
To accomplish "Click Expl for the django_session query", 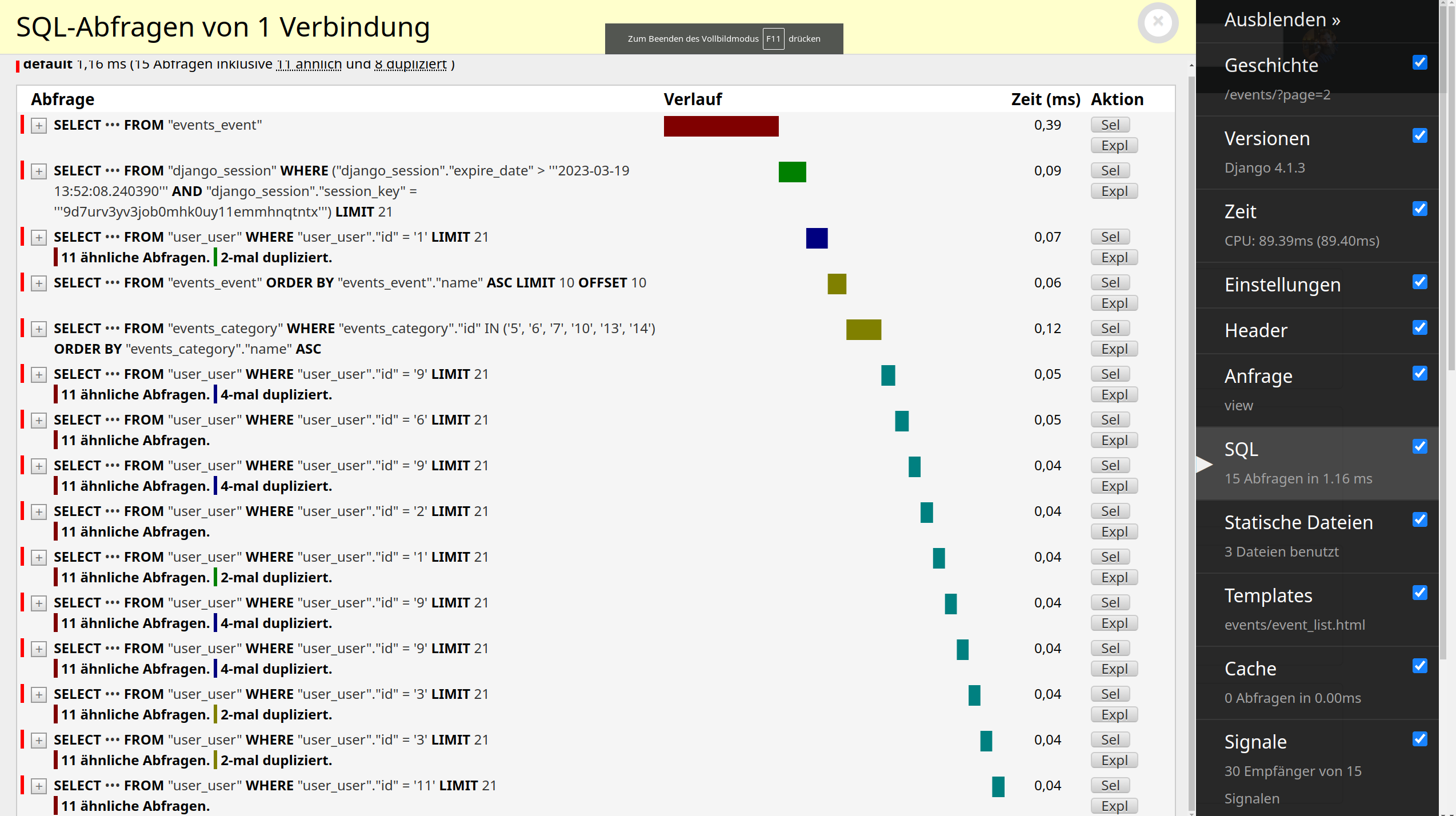I will click(x=1114, y=191).
